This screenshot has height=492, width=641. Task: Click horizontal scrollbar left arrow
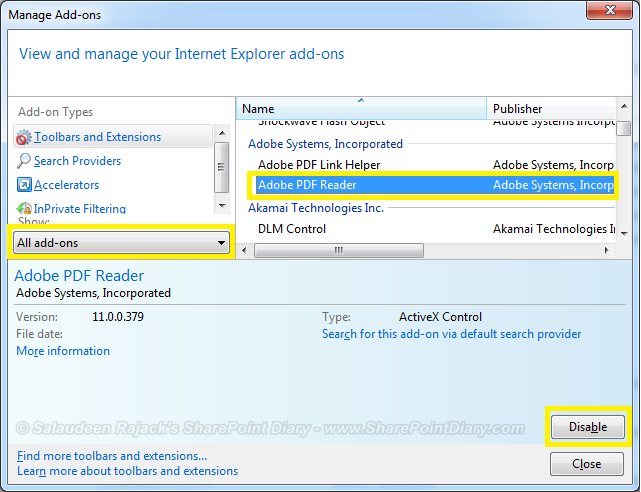[x=244, y=250]
